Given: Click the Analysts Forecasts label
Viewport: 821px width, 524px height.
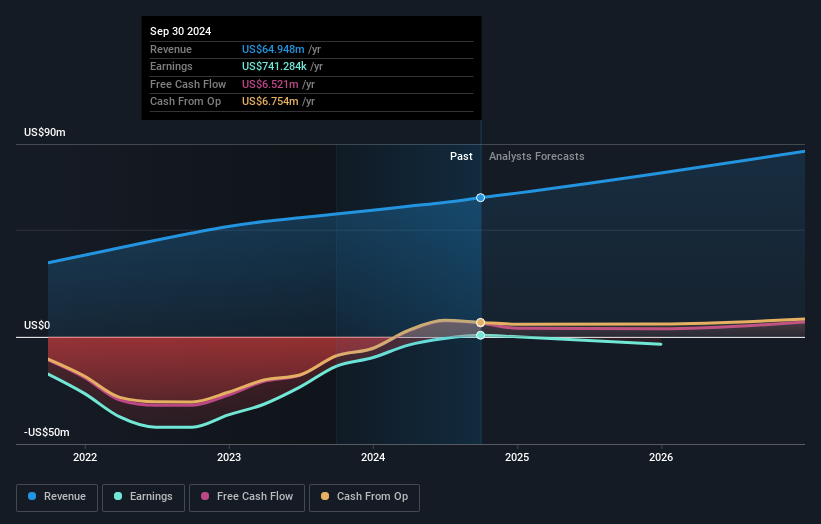Looking at the screenshot, I should tap(537, 157).
